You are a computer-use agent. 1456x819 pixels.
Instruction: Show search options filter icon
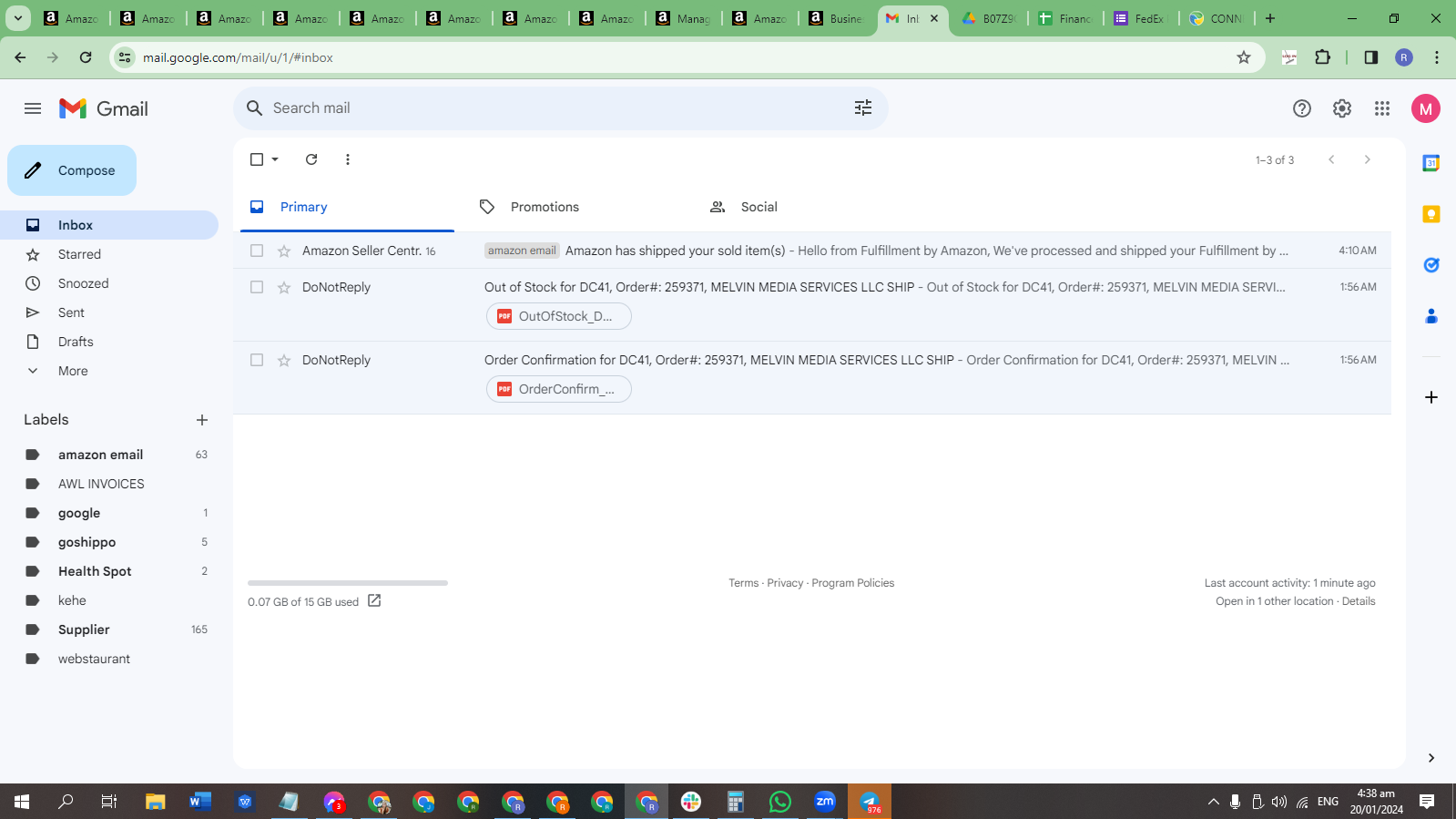pyautogui.click(x=863, y=108)
